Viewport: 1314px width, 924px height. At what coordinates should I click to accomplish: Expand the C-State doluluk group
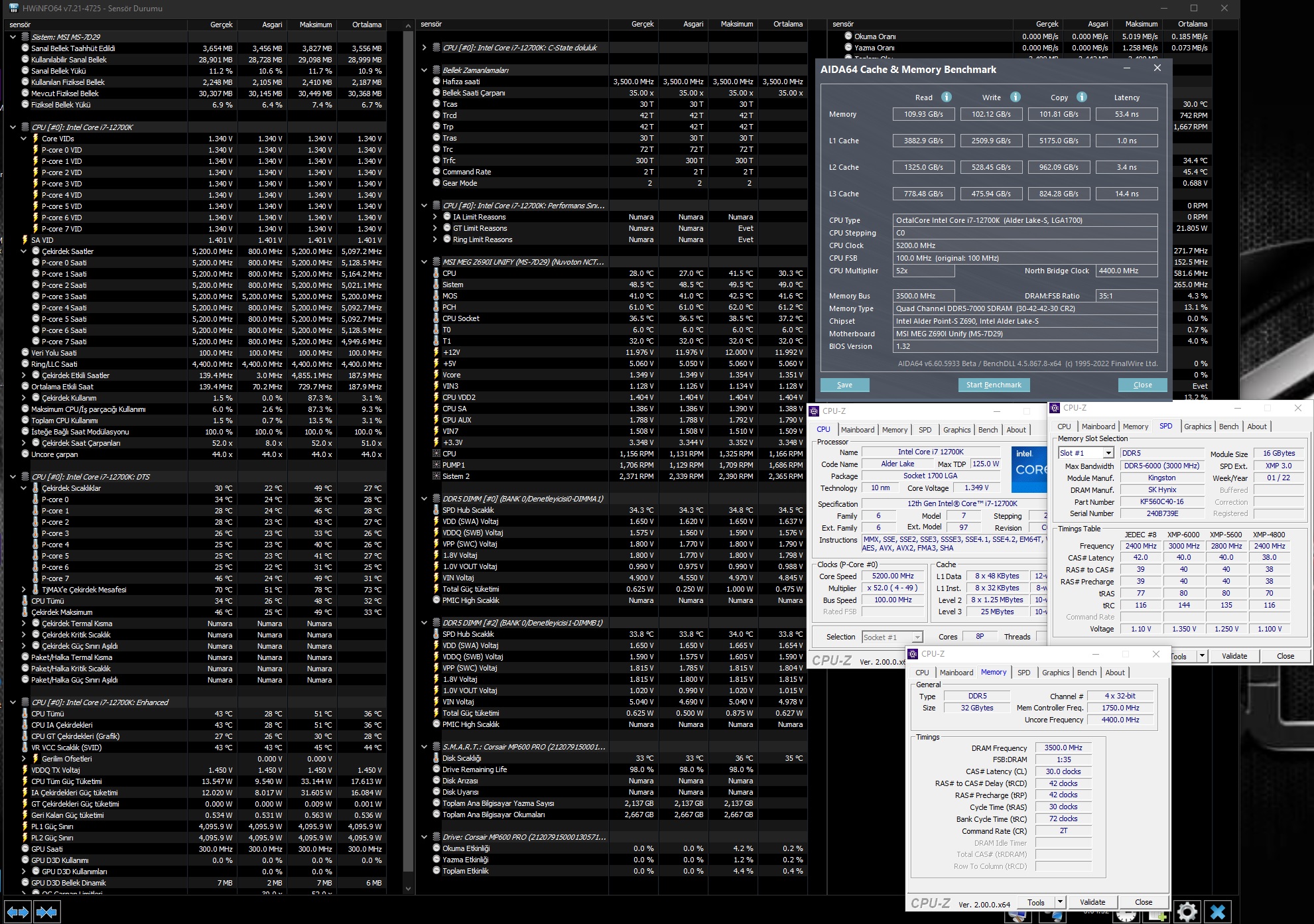(424, 48)
